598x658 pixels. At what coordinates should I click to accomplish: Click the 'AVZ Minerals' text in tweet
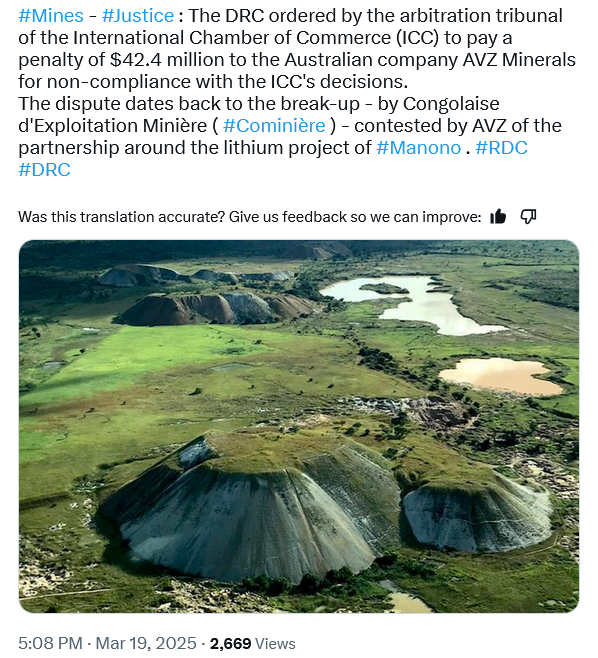519,60
